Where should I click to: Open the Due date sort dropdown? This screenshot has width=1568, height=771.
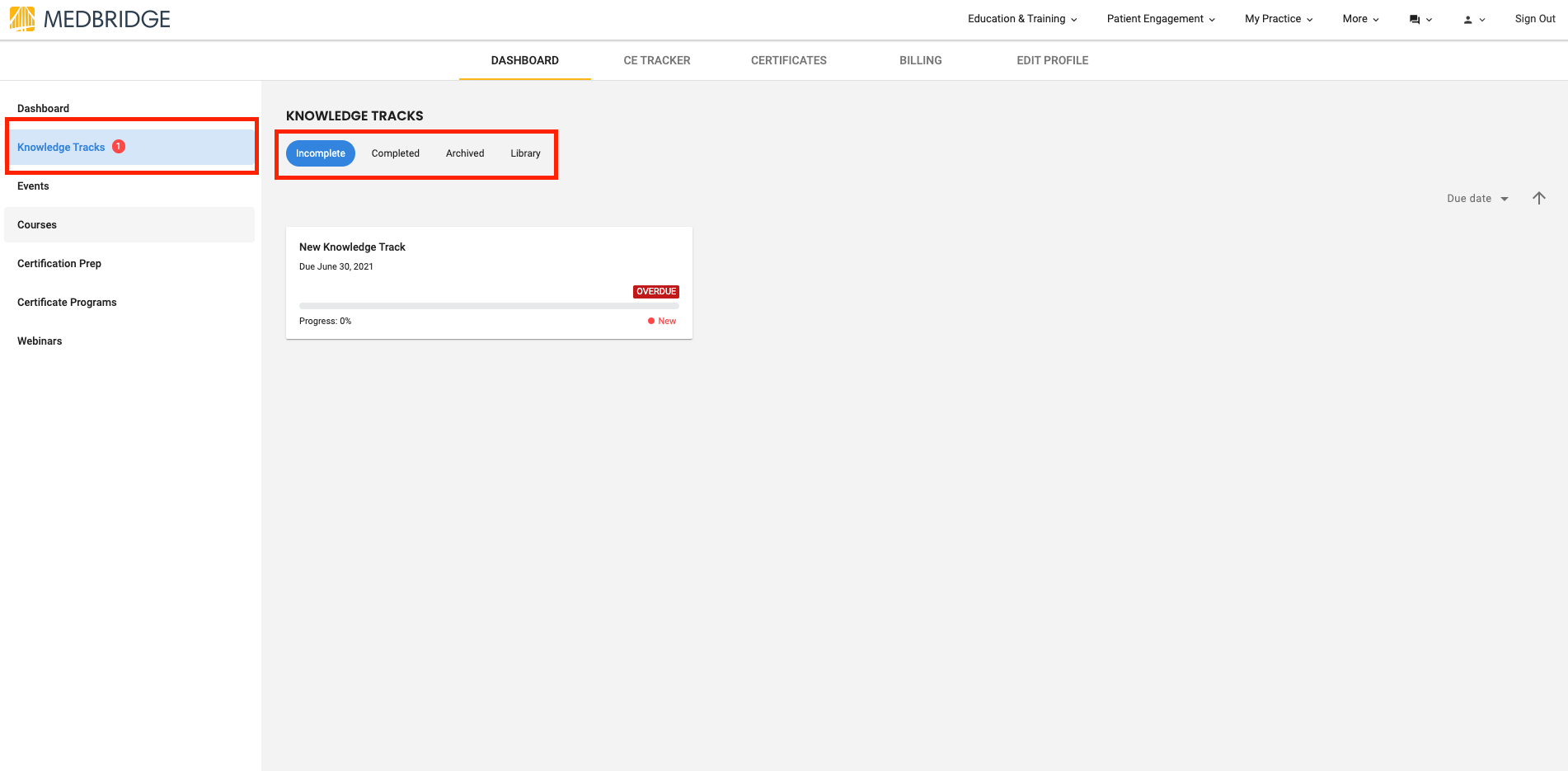pos(1477,199)
